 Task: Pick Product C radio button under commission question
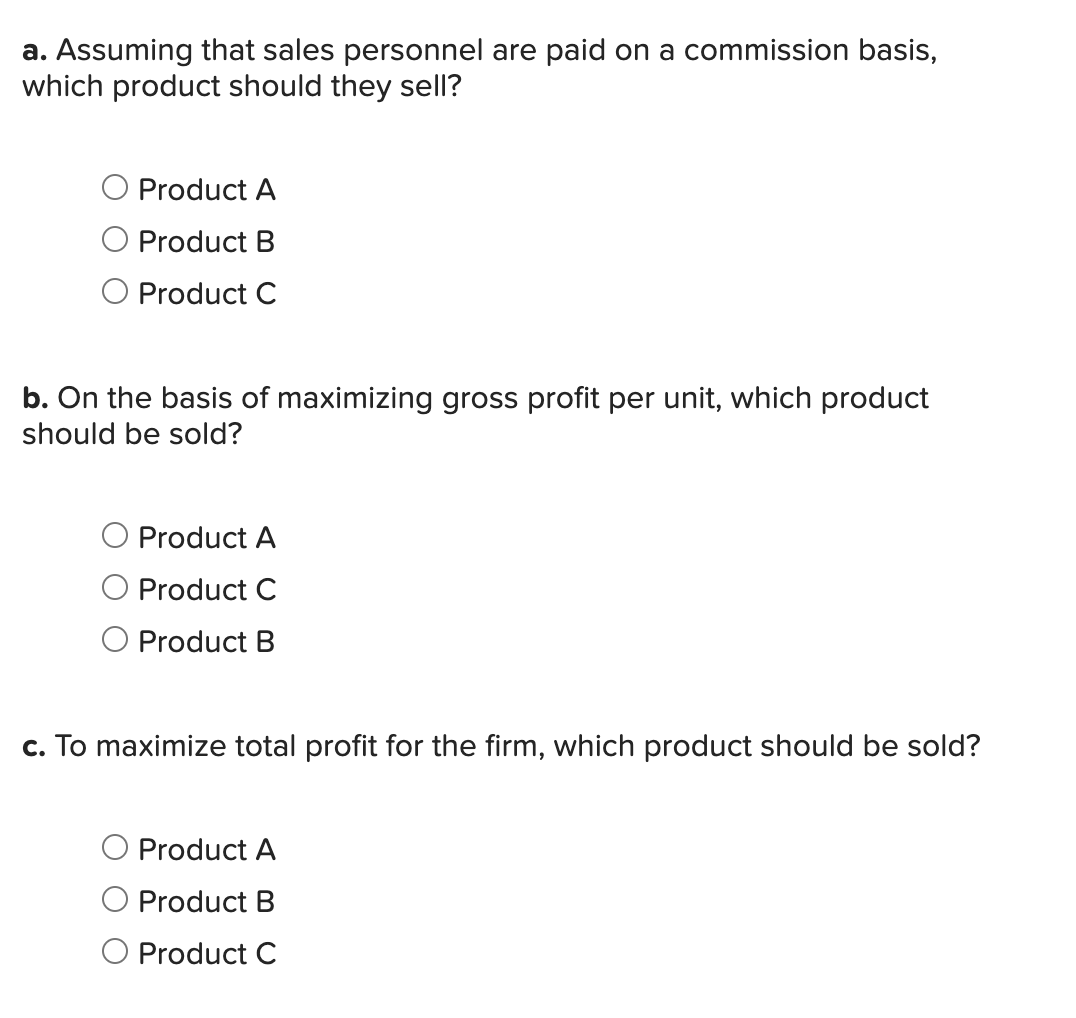115,293
